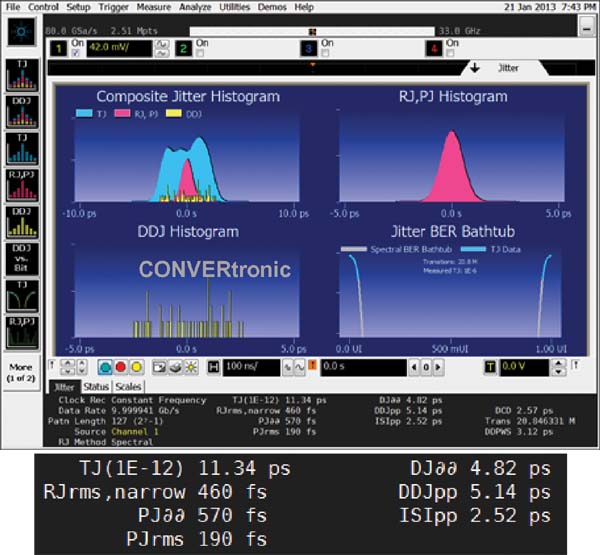This screenshot has height=555, width=600.
Task: Click the More (1 of 2) button
Action: [21, 372]
